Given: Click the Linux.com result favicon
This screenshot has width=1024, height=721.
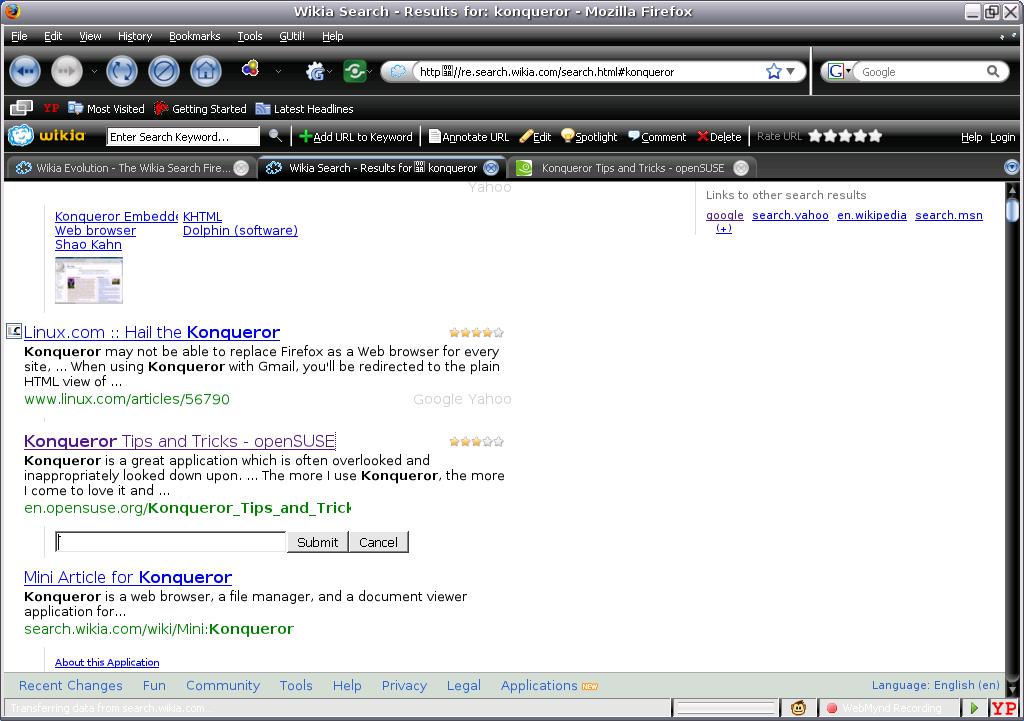Looking at the screenshot, I should pyautogui.click(x=14, y=331).
